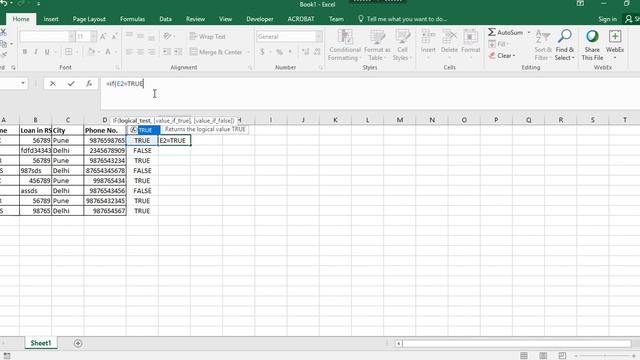The width and height of the screenshot is (640, 360).
Task: Click the horizontal scrollbar track
Action: pyautogui.click(x=516, y=344)
